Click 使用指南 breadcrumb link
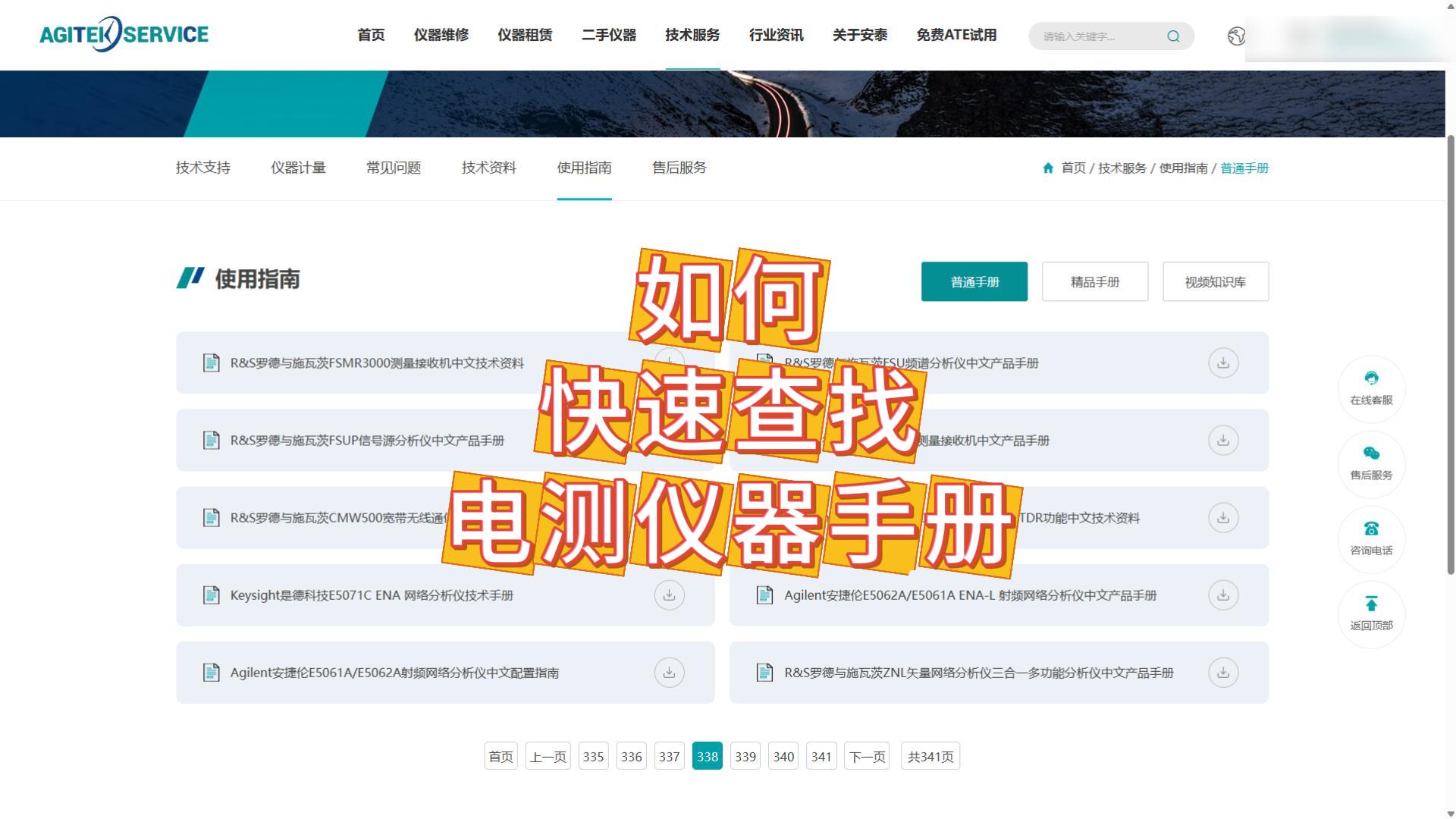The image size is (1456, 819). [1183, 168]
